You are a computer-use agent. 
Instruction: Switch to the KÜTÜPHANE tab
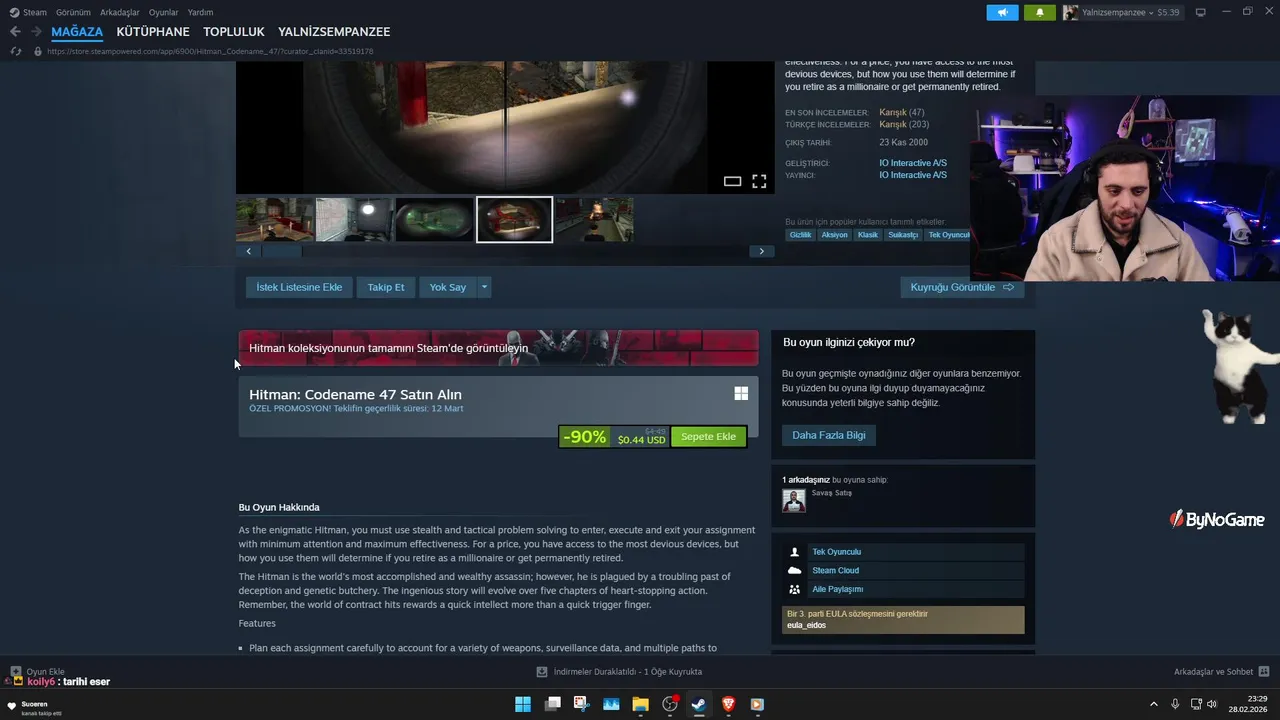click(153, 32)
